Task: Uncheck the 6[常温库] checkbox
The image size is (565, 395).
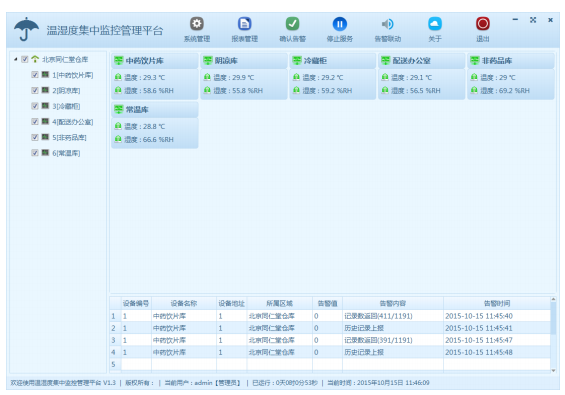Action: point(35,153)
